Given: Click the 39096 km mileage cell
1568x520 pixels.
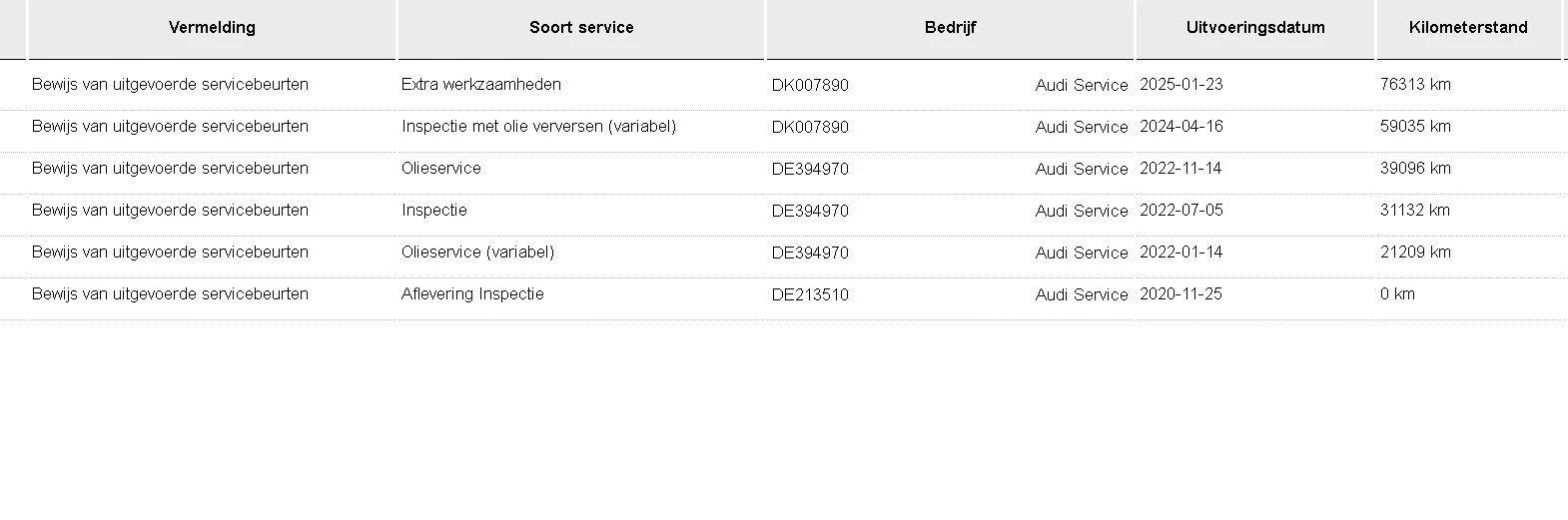Looking at the screenshot, I should pos(1415,169).
